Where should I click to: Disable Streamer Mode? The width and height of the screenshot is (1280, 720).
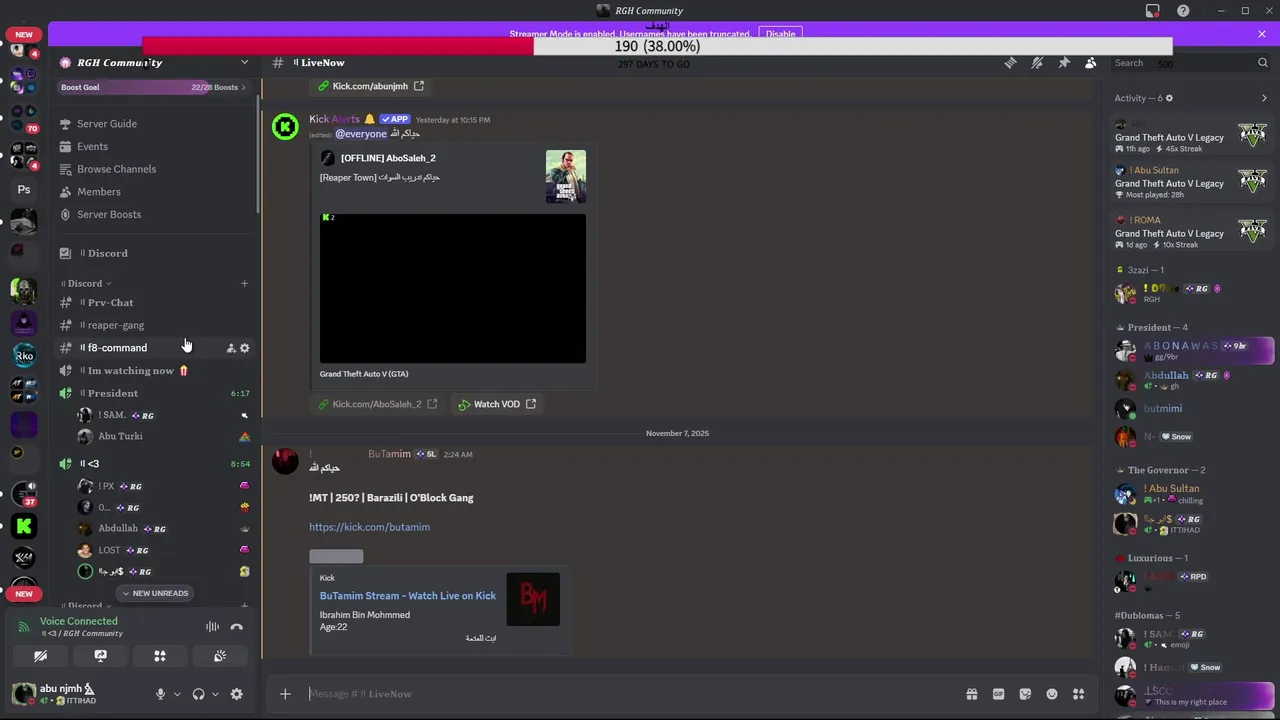(780, 34)
